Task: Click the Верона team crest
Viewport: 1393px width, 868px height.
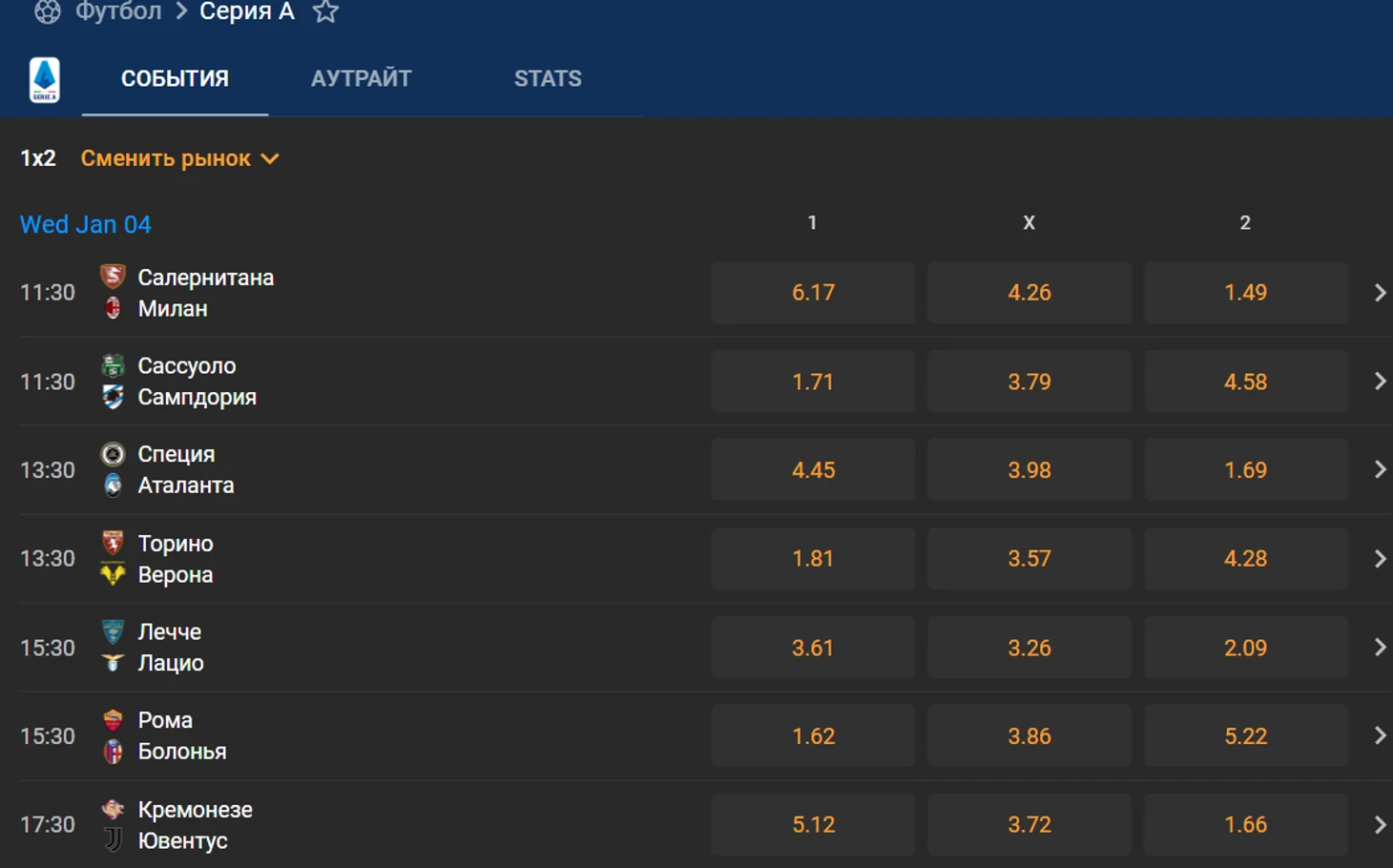Action: point(113,574)
